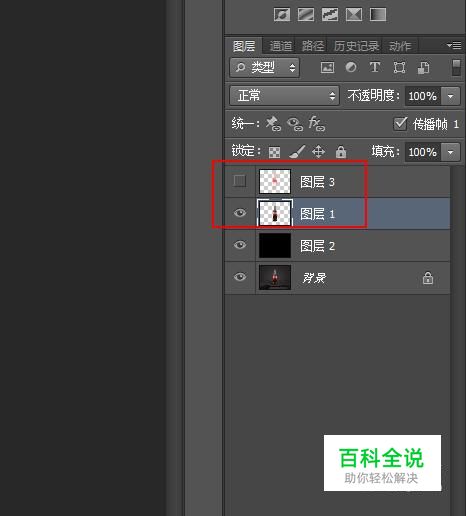
Task: Toggle the layer filtering on/off switch
Action: 456,68
